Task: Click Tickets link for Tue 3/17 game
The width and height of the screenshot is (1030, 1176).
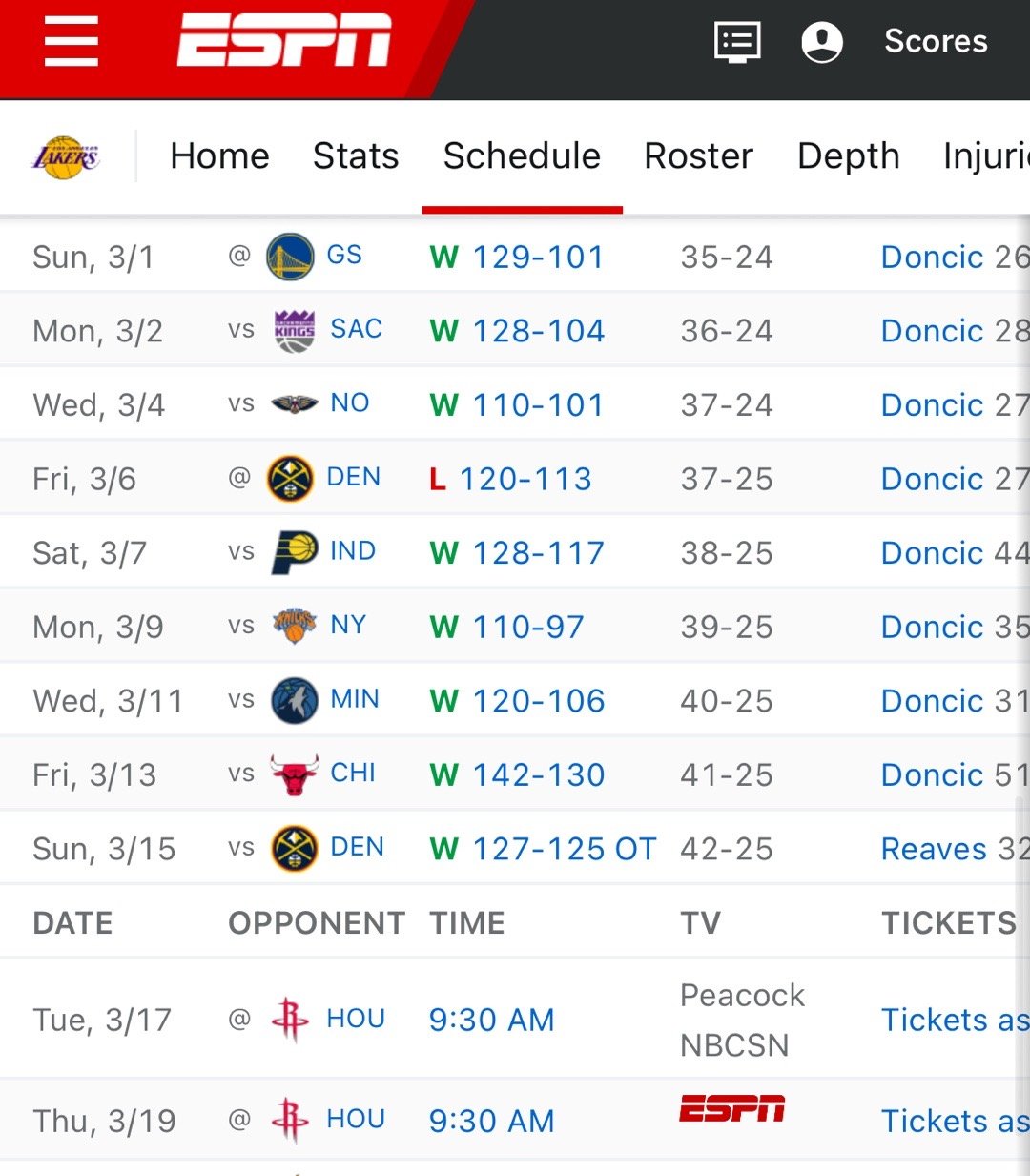Action: [954, 1021]
